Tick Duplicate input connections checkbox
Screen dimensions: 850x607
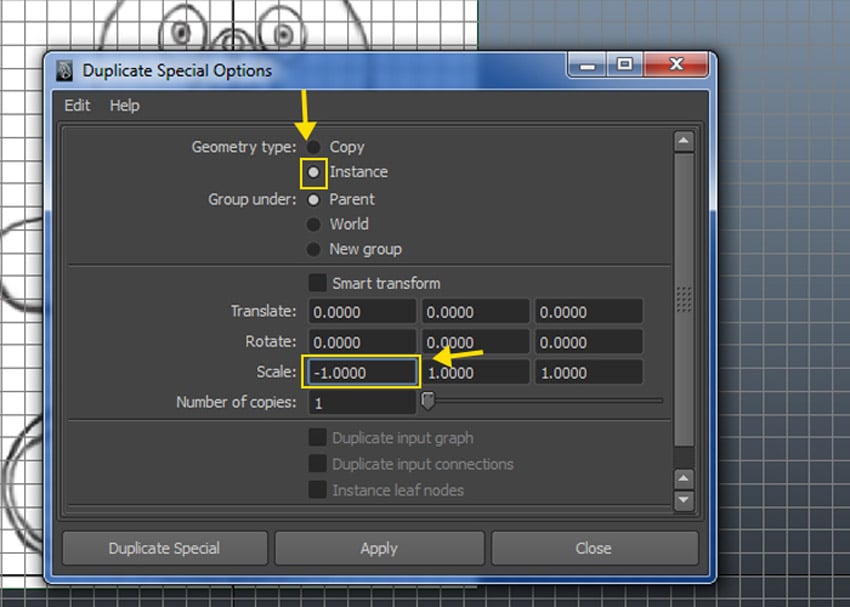click(317, 463)
